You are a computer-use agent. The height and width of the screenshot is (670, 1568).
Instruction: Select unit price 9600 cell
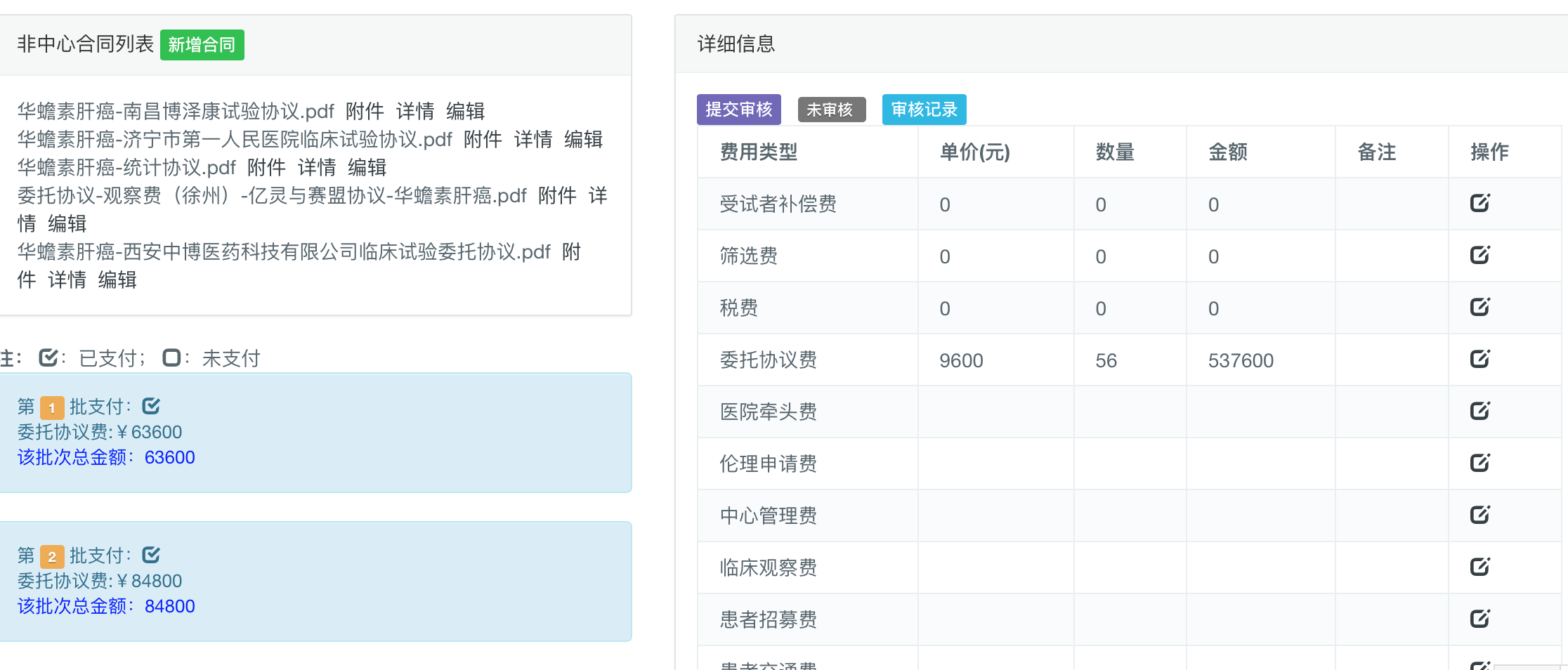coord(995,360)
